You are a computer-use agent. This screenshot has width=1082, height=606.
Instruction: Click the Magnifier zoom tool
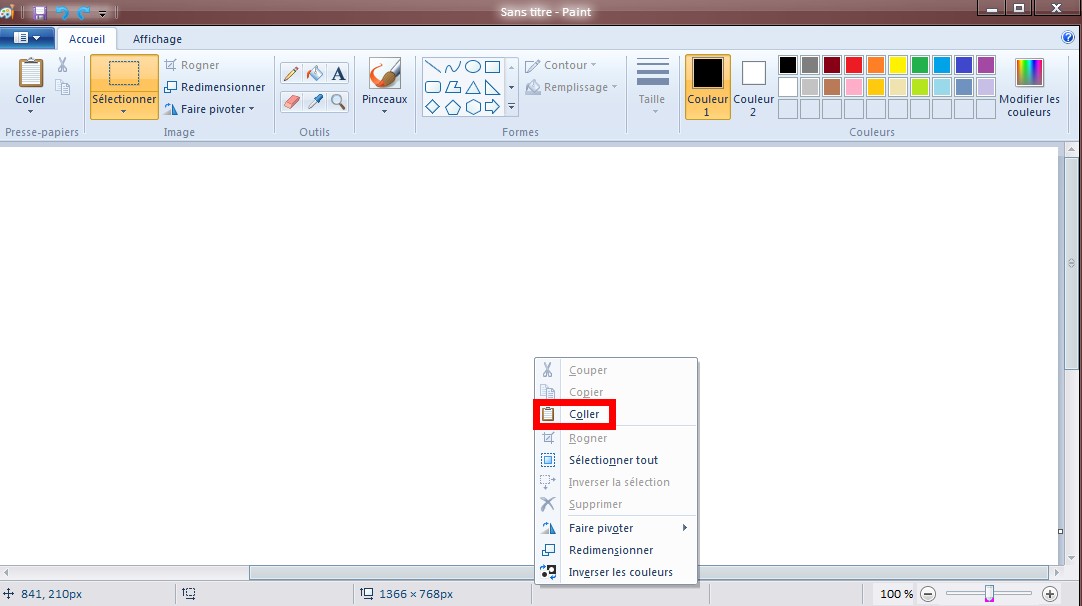coord(339,101)
